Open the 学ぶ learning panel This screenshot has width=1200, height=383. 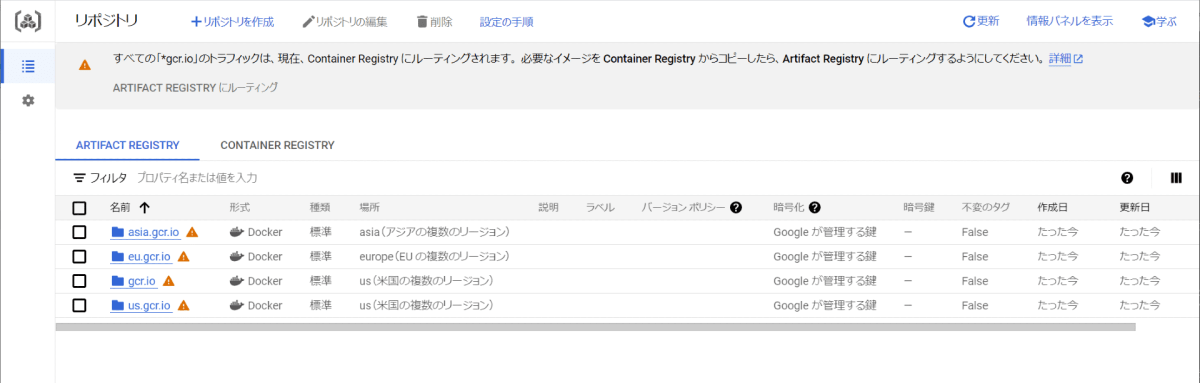[1159, 21]
